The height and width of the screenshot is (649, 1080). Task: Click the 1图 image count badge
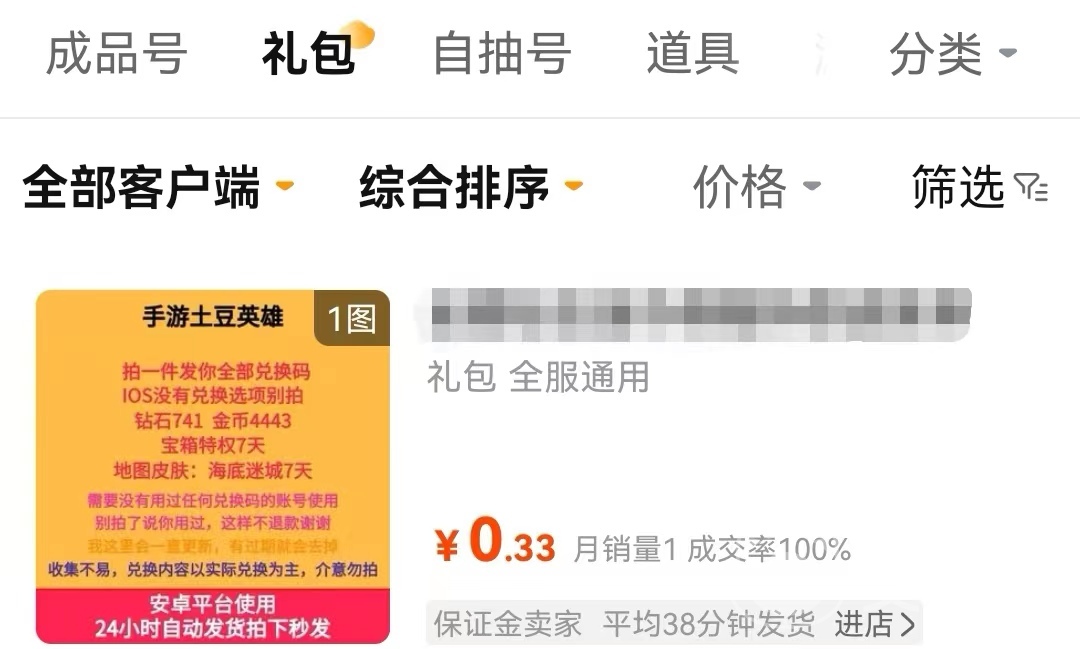(x=352, y=318)
